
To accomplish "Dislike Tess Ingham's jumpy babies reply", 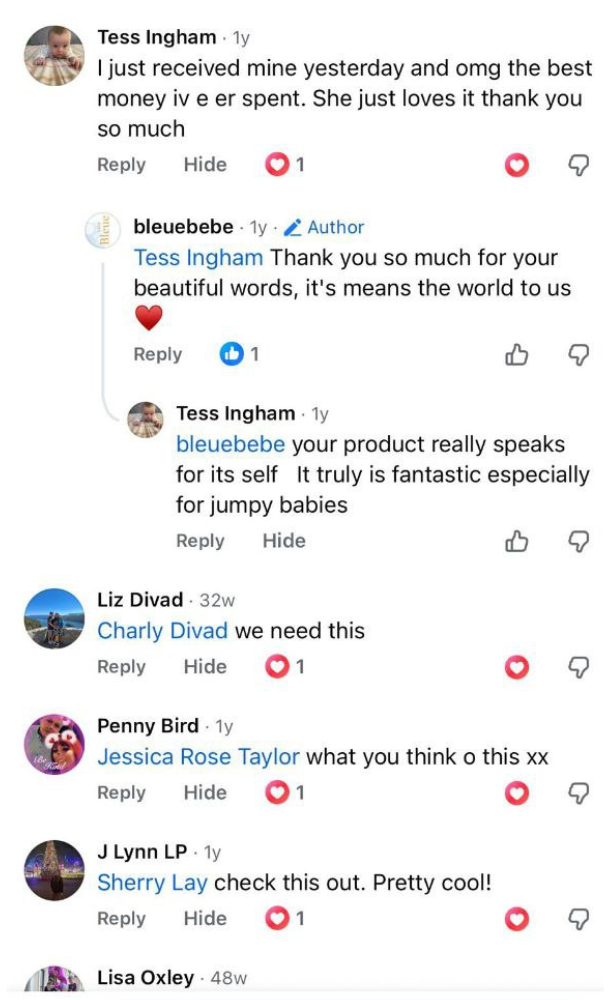I will click(579, 541).
